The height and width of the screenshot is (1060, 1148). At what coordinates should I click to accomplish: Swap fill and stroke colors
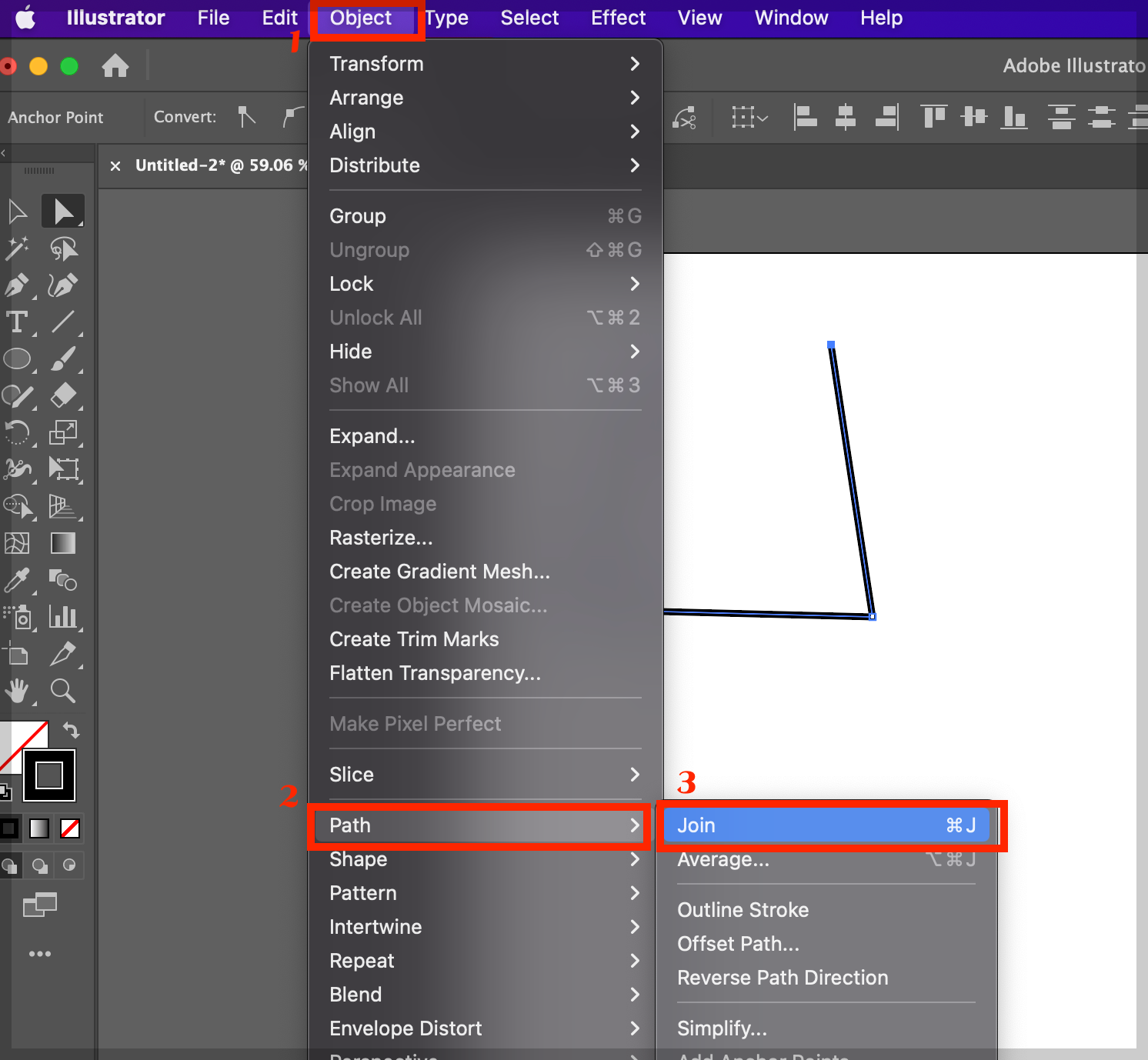[71, 729]
